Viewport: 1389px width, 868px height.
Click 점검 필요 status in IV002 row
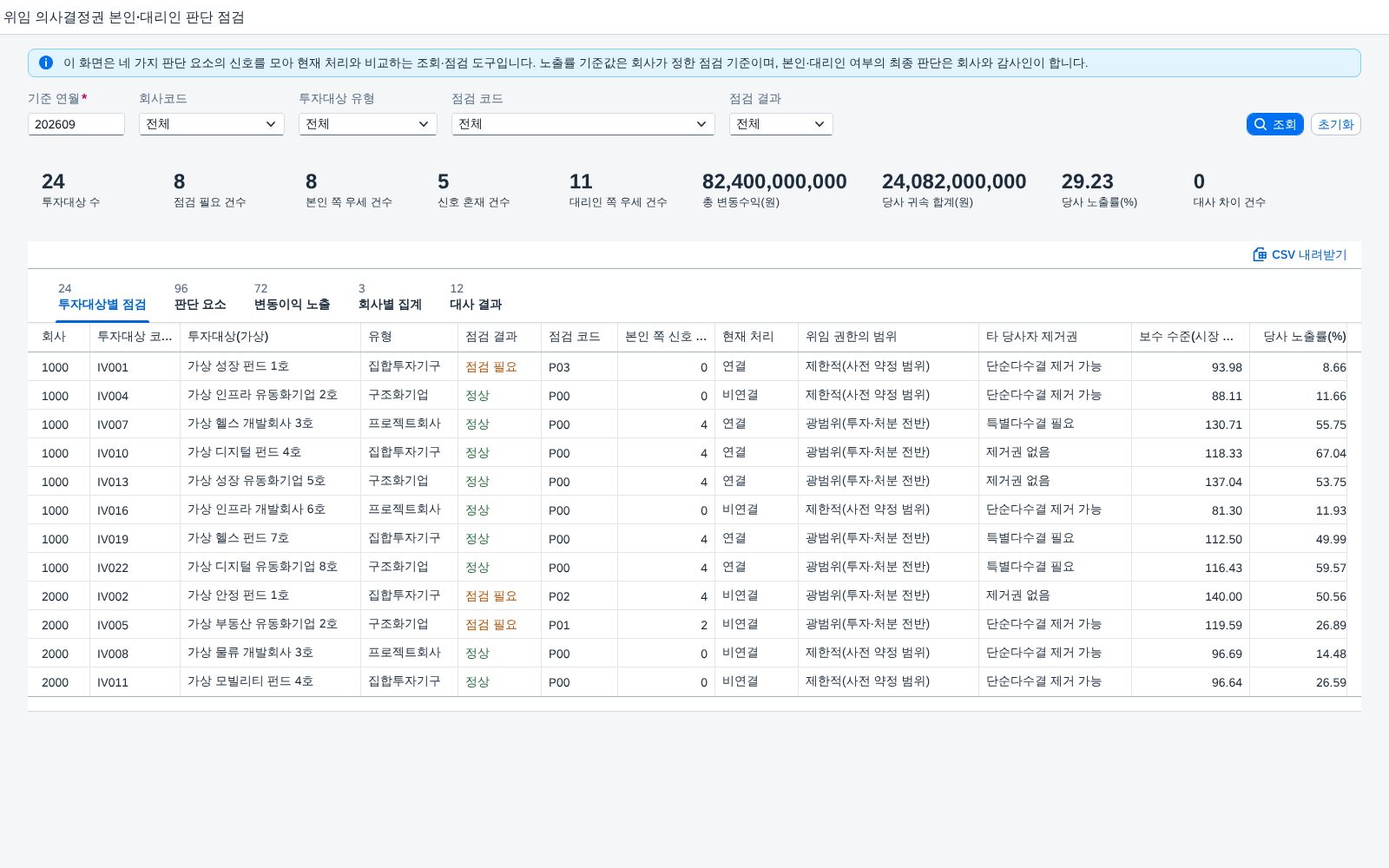(491, 596)
